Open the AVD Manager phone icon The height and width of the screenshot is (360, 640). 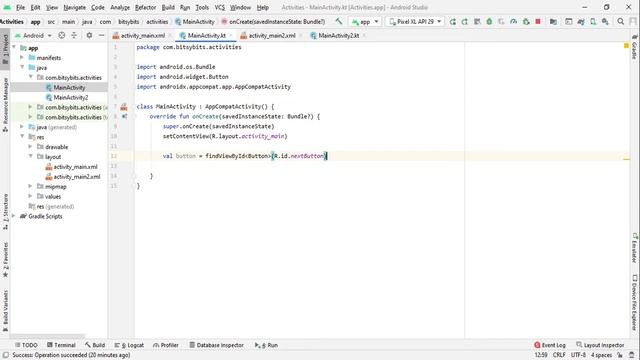click(x=593, y=22)
